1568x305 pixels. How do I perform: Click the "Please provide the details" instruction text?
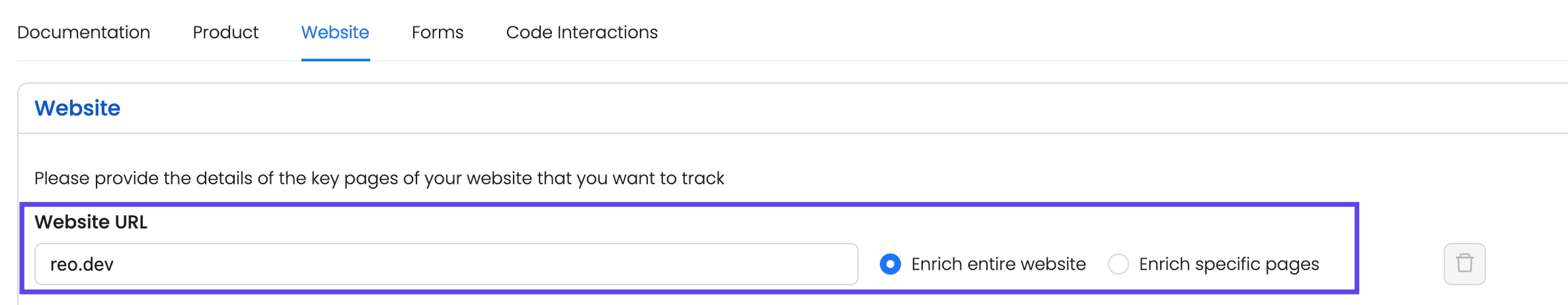coord(378,178)
